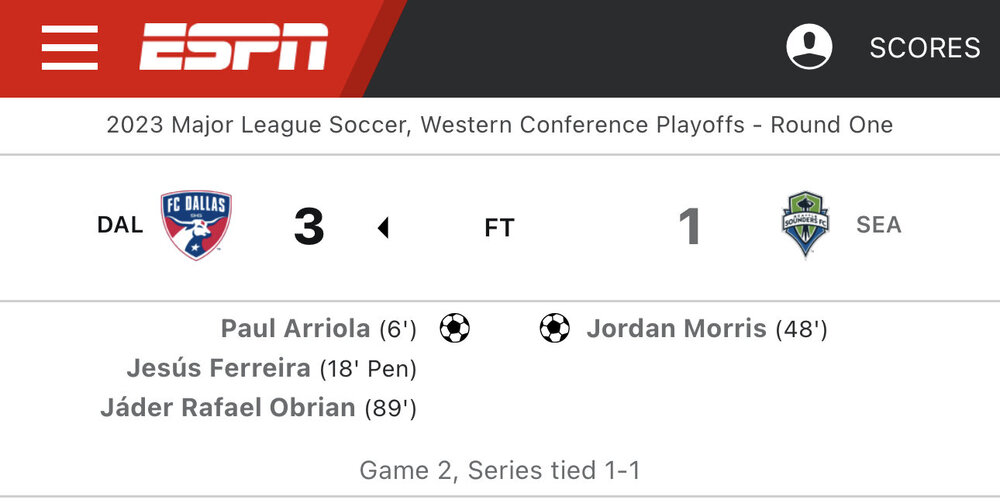This screenshot has width=1000, height=503.
Task: Click Seattle's score of 1
Action: [x=689, y=227]
